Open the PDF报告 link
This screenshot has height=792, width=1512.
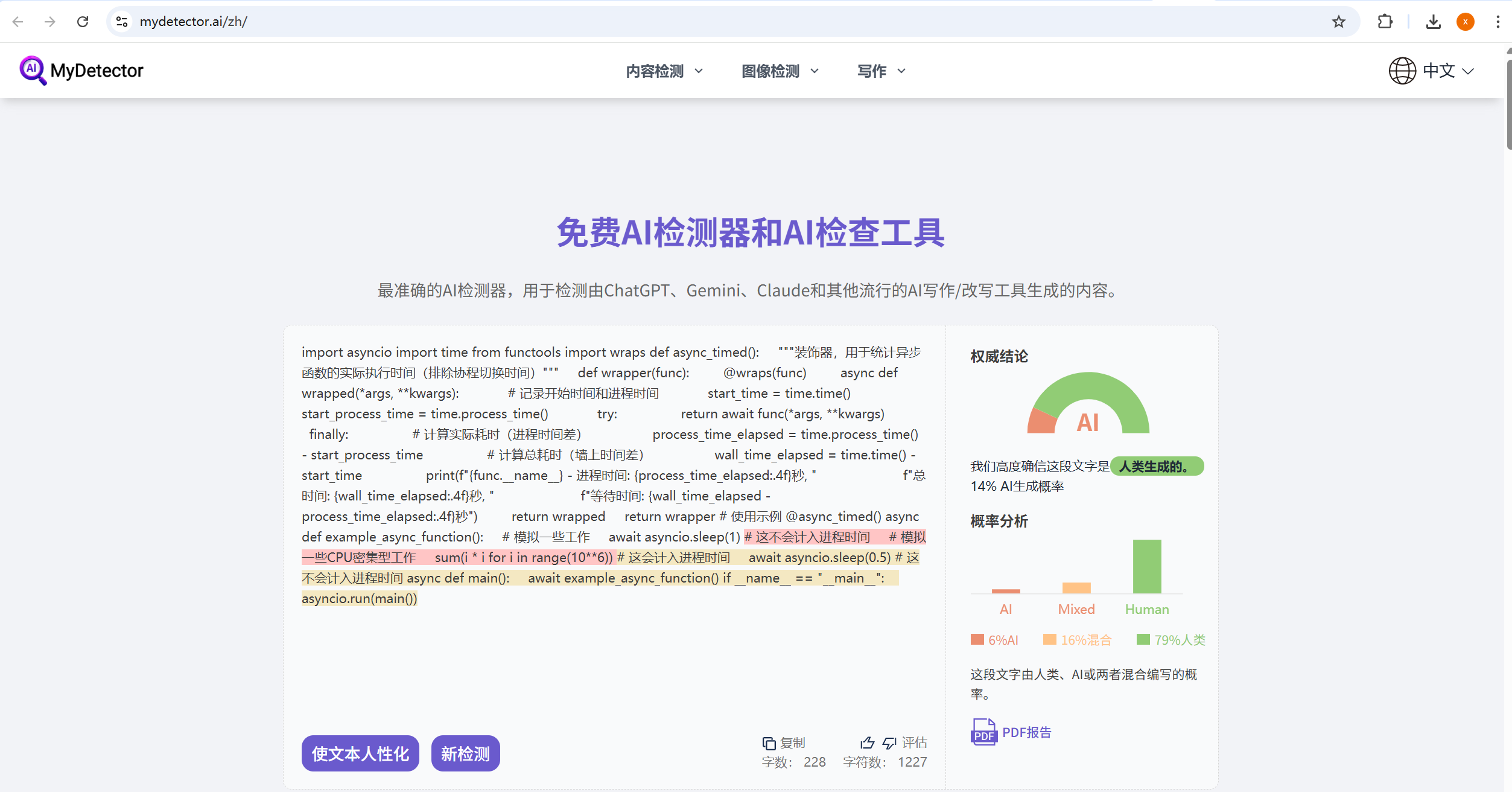click(x=1026, y=732)
